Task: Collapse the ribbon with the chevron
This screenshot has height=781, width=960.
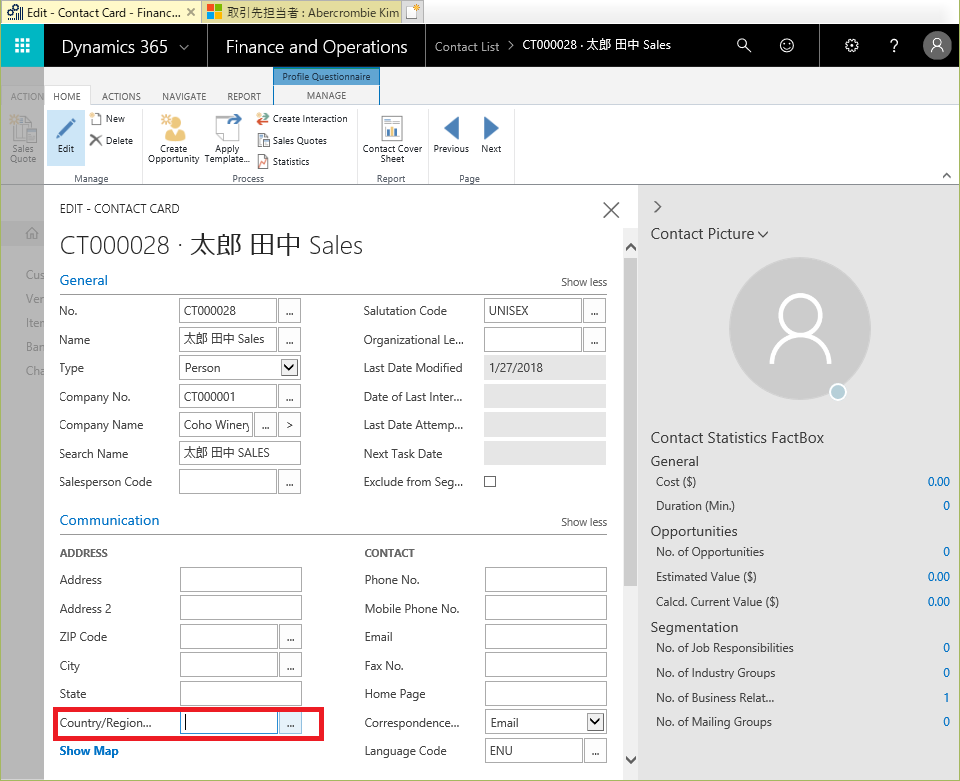Action: point(947,176)
